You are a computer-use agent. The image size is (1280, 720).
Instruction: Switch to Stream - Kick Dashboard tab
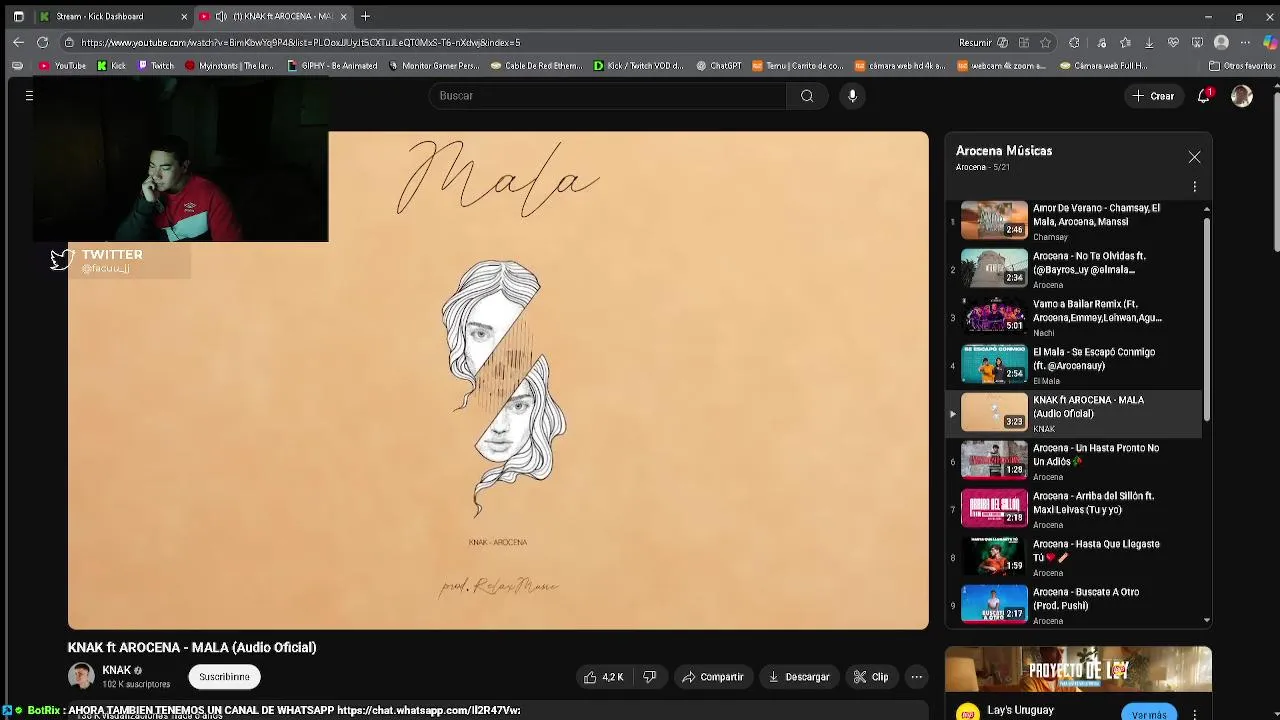(112, 16)
